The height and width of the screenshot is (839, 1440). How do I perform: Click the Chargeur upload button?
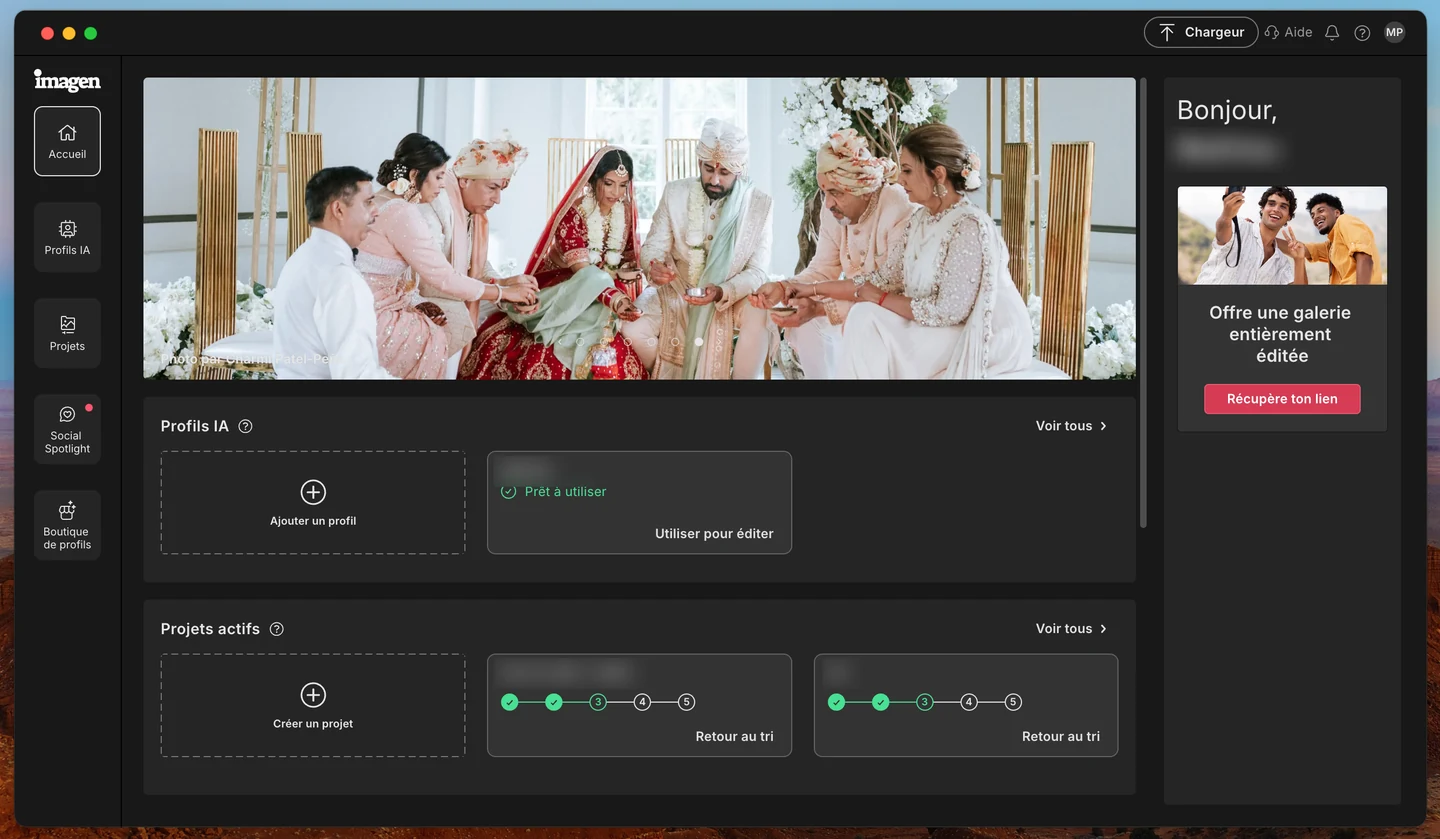(x=1201, y=32)
